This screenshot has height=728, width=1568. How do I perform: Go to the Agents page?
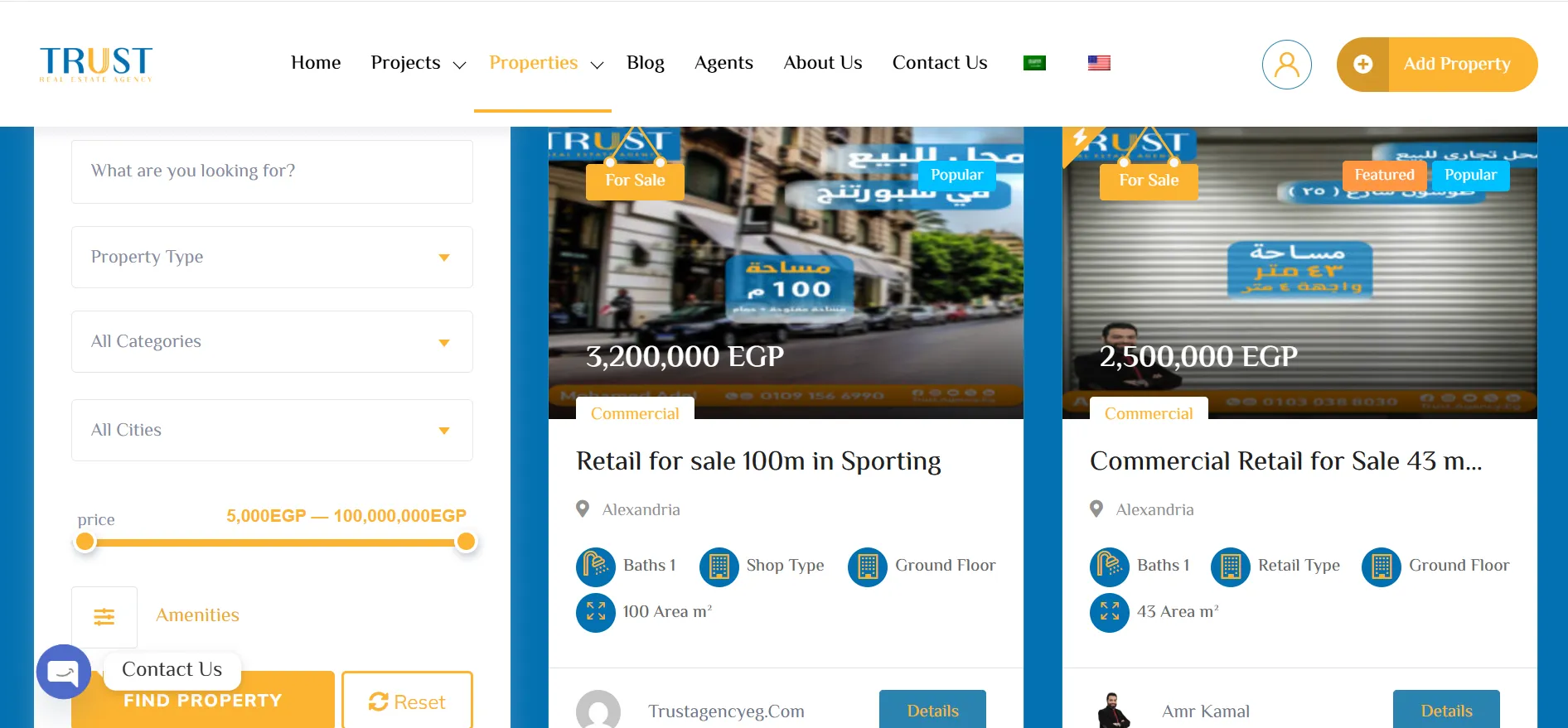[x=724, y=63]
